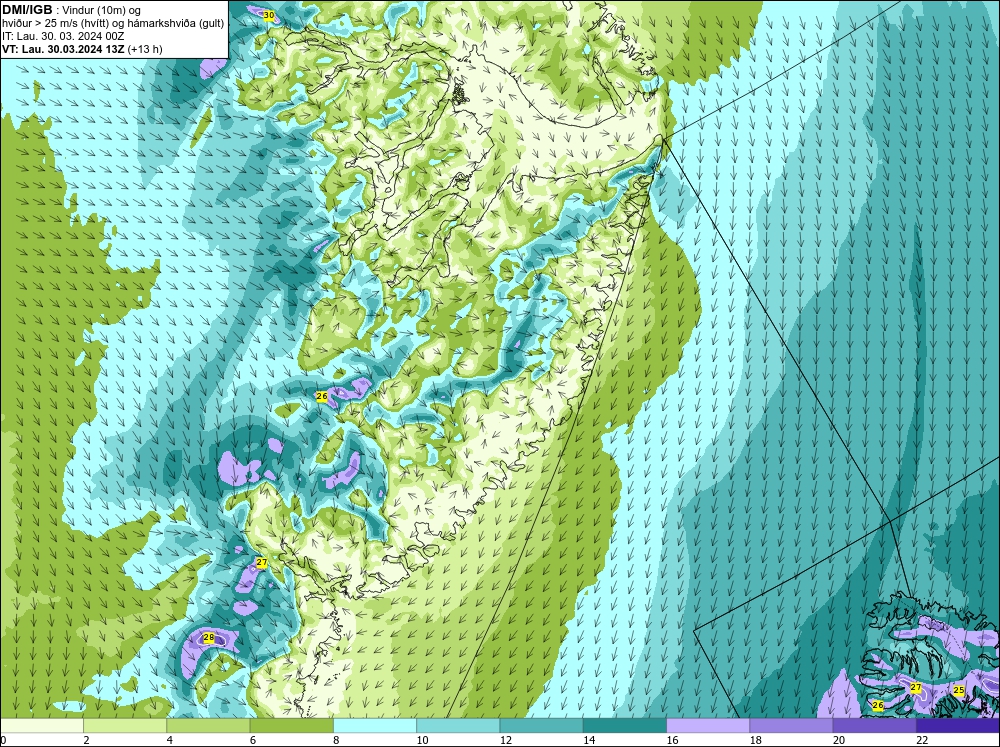This screenshot has height=747, width=1000.
Task: Click the 'IT: Lau. 30. 03. 2024 00Z' line
Action: tap(63, 36)
